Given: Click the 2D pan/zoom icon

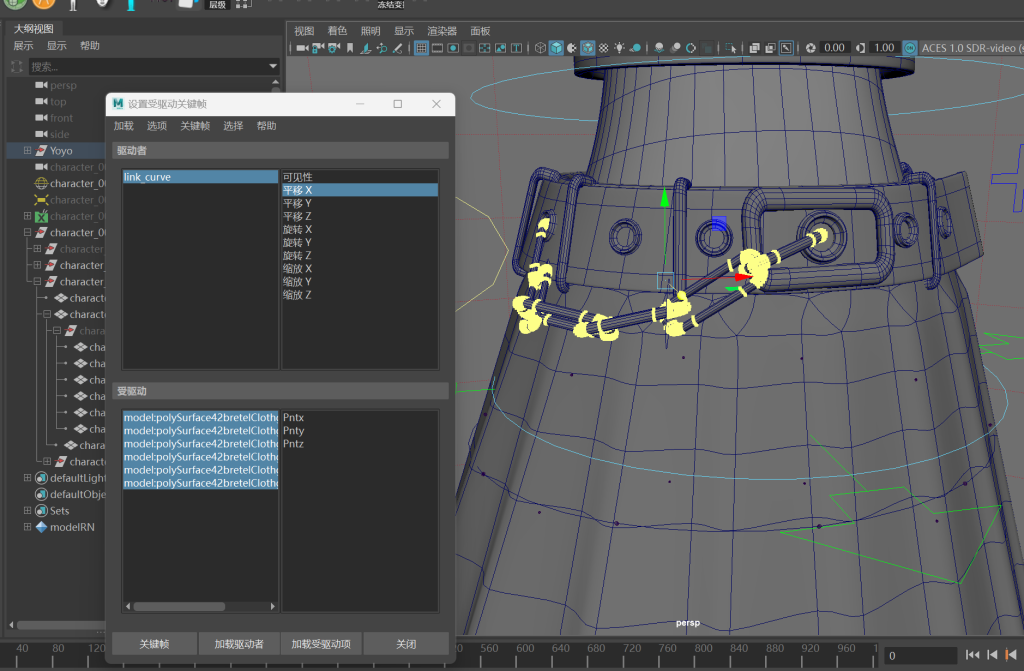Looking at the screenshot, I should pos(381,48).
